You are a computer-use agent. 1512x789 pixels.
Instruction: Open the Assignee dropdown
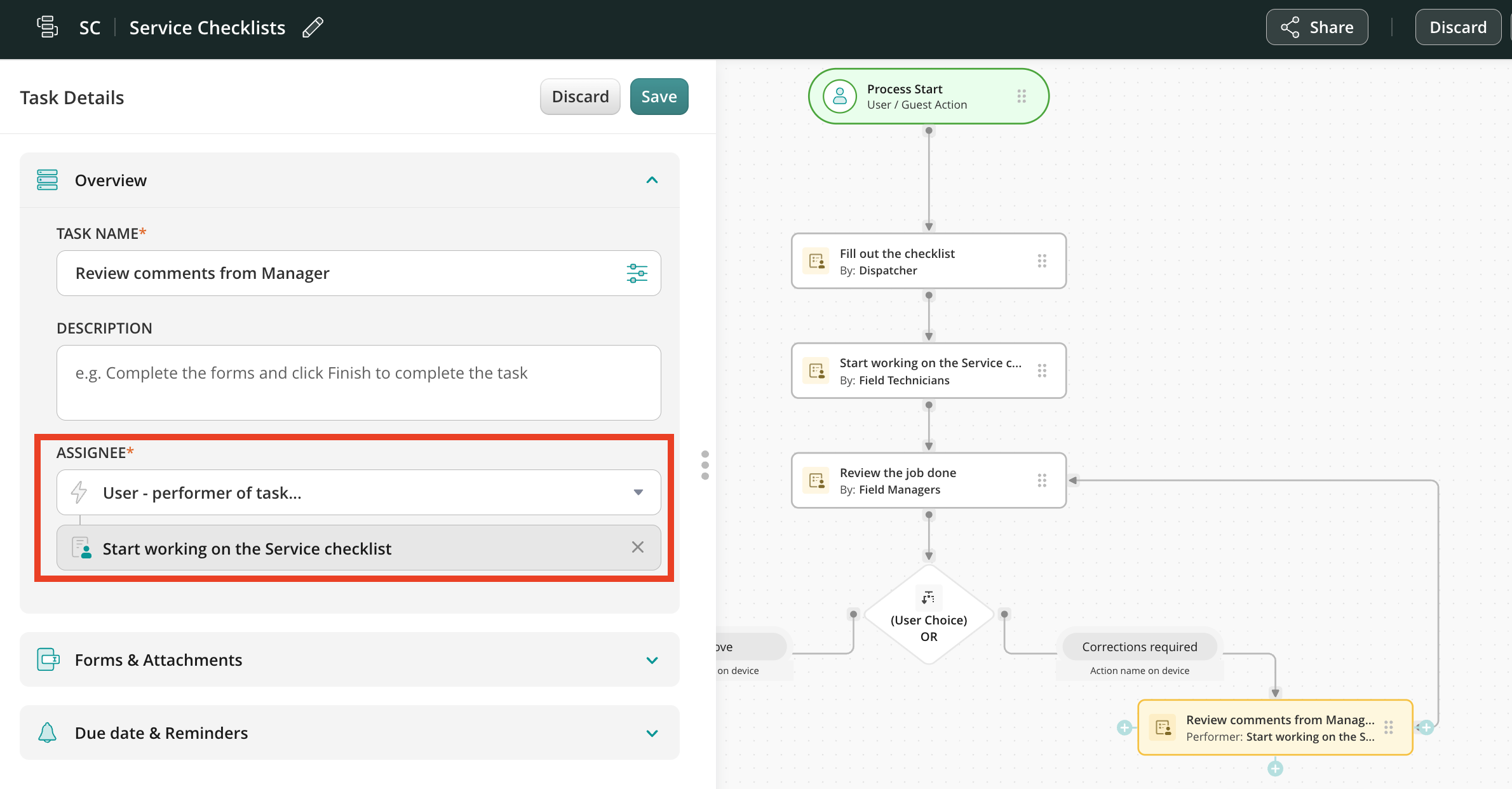tap(638, 492)
